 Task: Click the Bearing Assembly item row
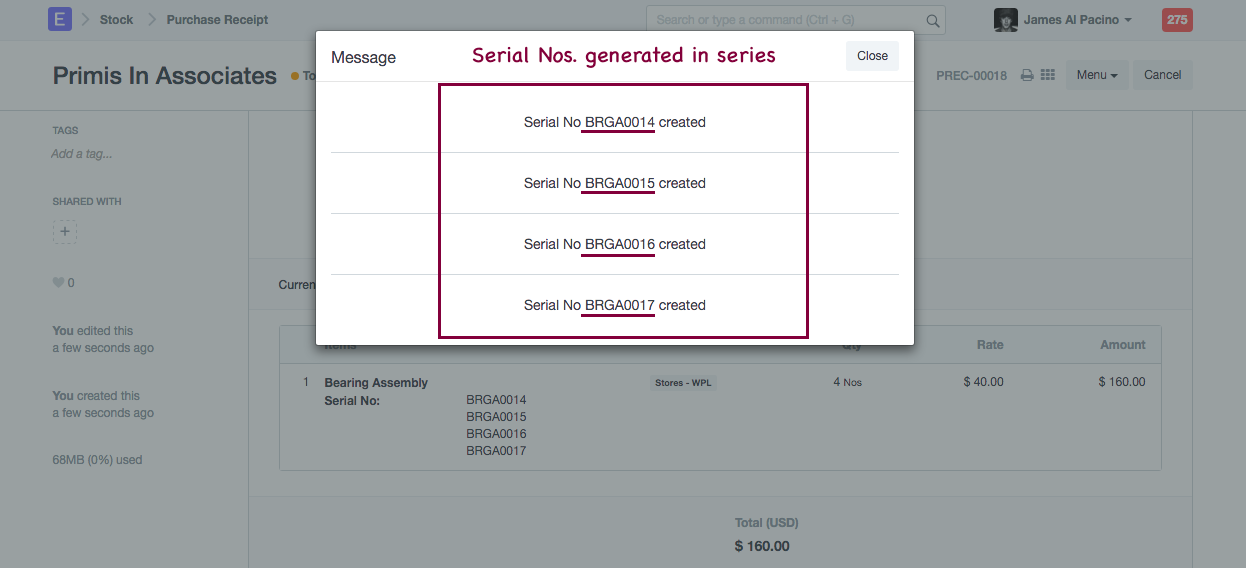(x=376, y=383)
